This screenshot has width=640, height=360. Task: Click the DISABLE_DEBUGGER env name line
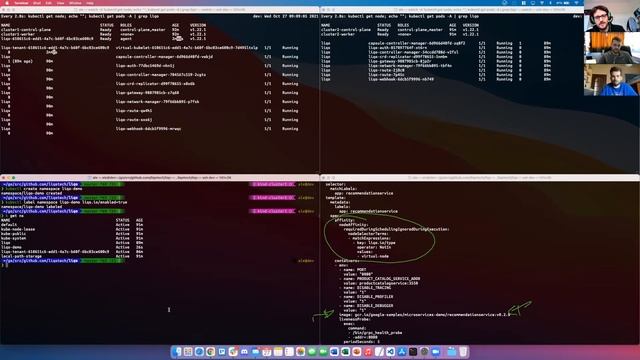pyautogui.click(x=366, y=306)
